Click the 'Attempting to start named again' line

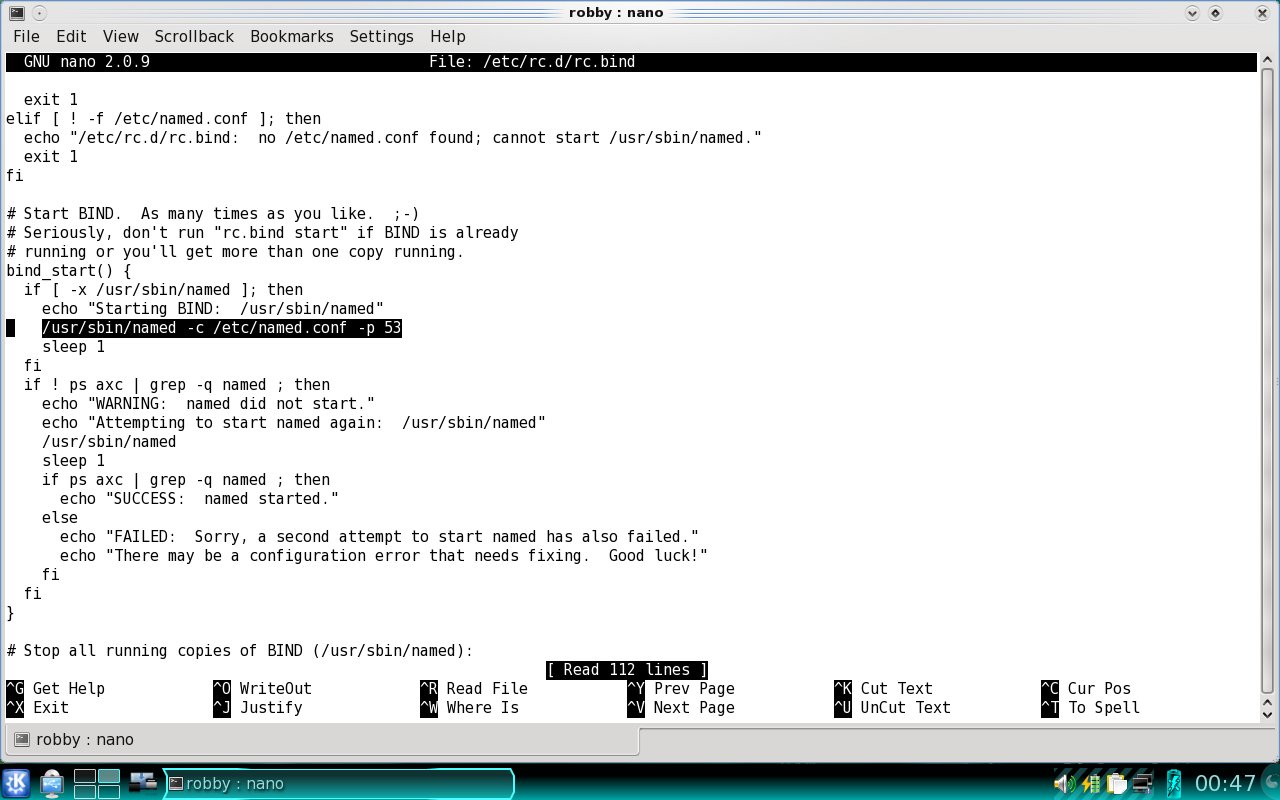tap(294, 423)
